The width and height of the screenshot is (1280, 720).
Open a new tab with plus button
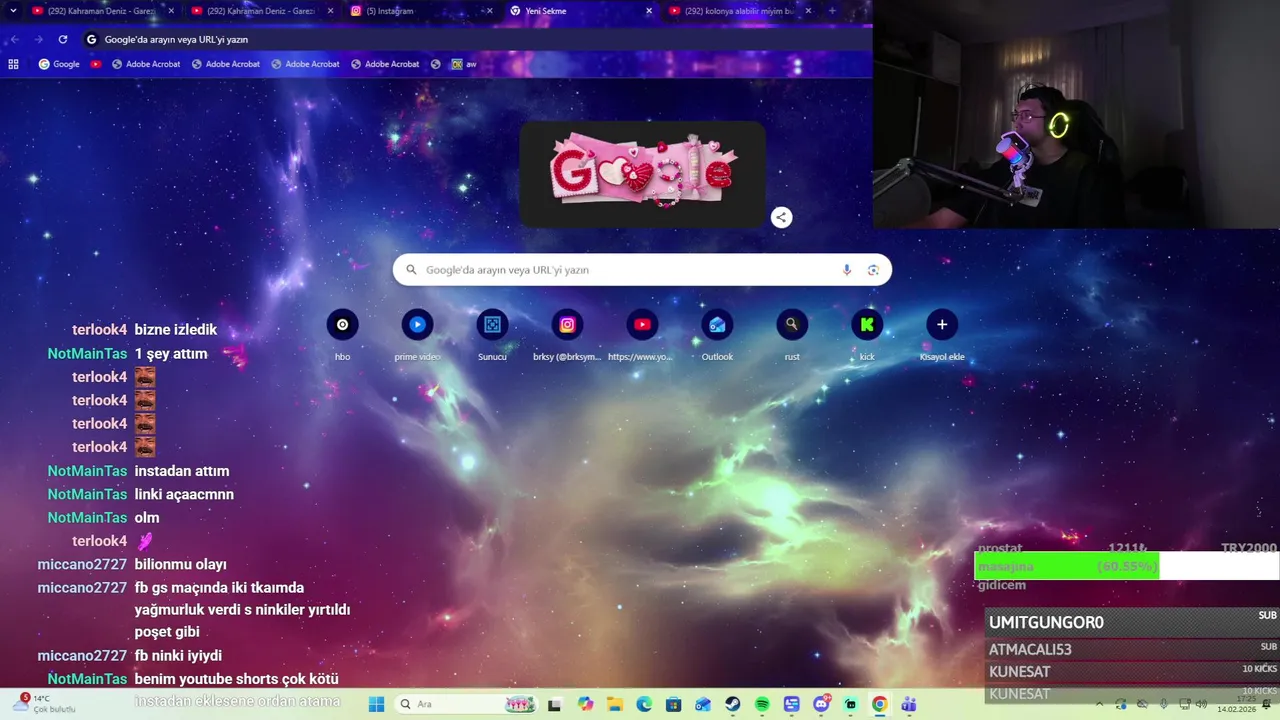click(x=832, y=11)
